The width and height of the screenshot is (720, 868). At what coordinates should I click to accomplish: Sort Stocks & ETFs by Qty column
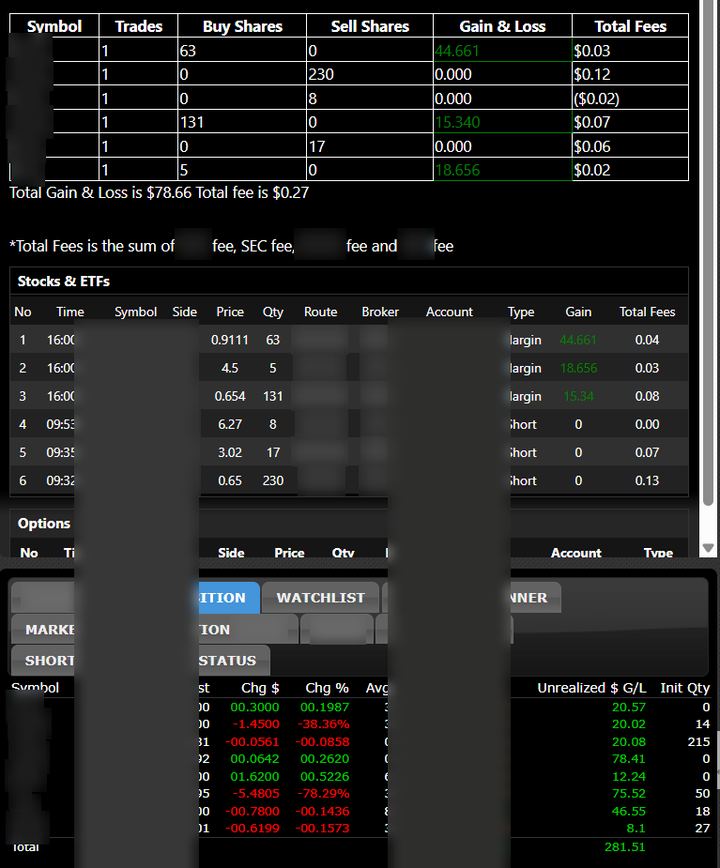273,312
